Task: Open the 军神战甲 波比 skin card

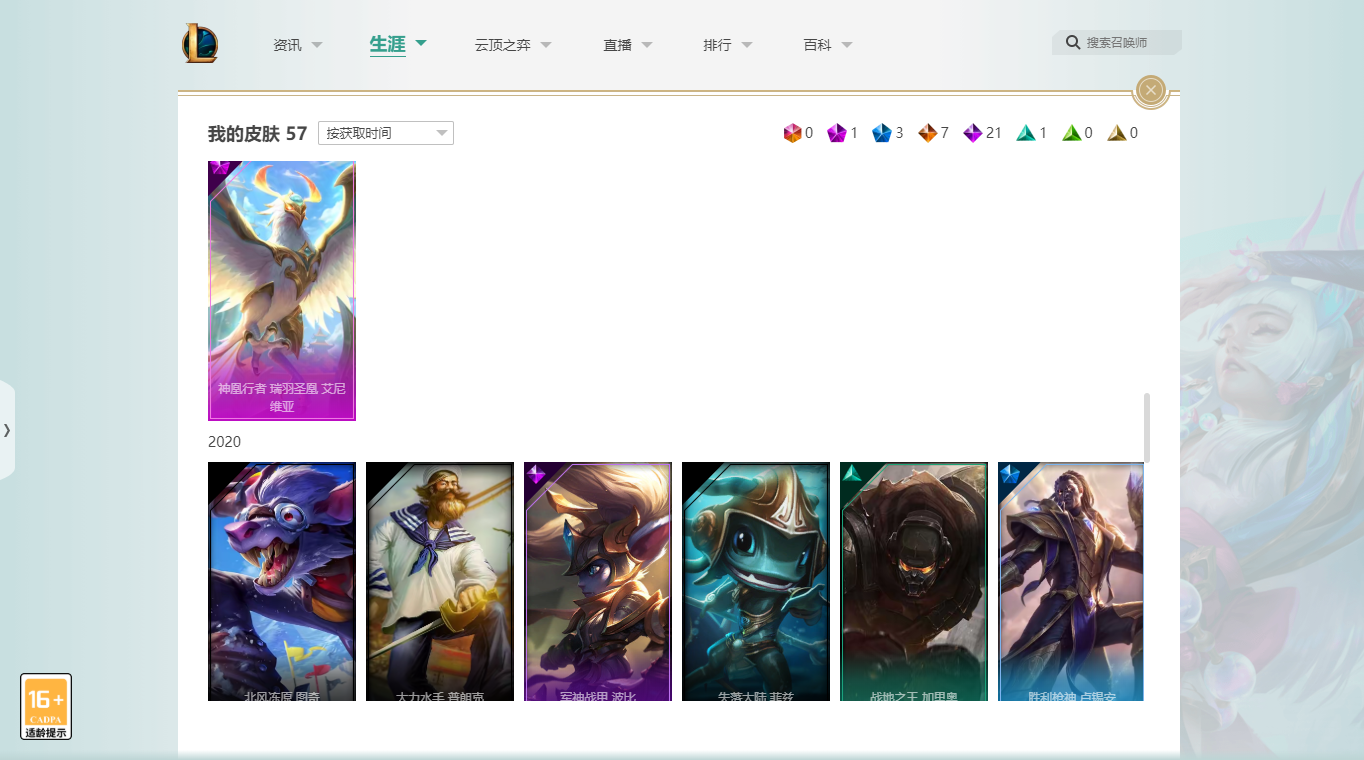Action: point(598,581)
